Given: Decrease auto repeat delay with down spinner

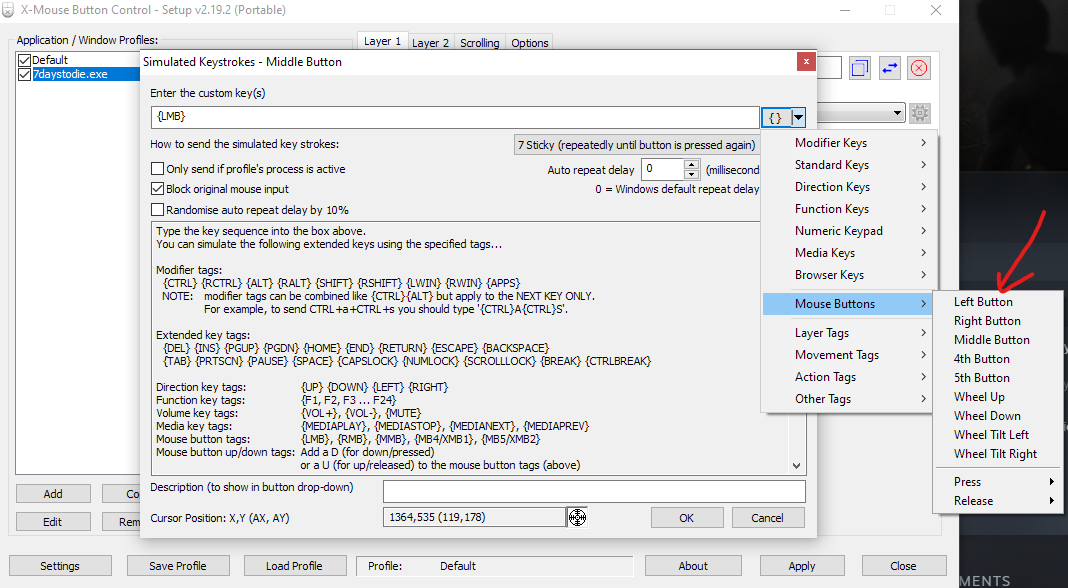Looking at the screenshot, I should coord(691,174).
